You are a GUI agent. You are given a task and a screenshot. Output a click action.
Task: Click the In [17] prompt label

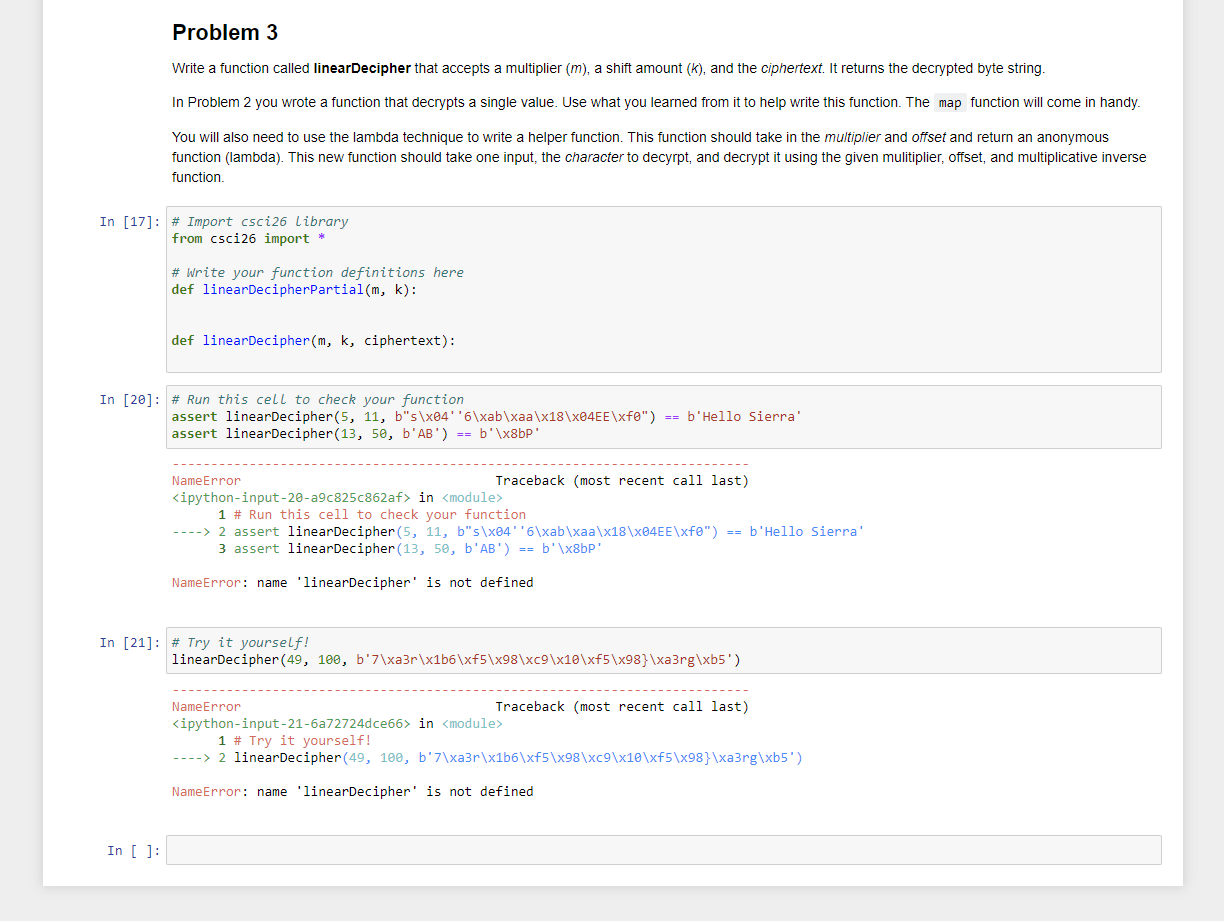tap(130, 221)
